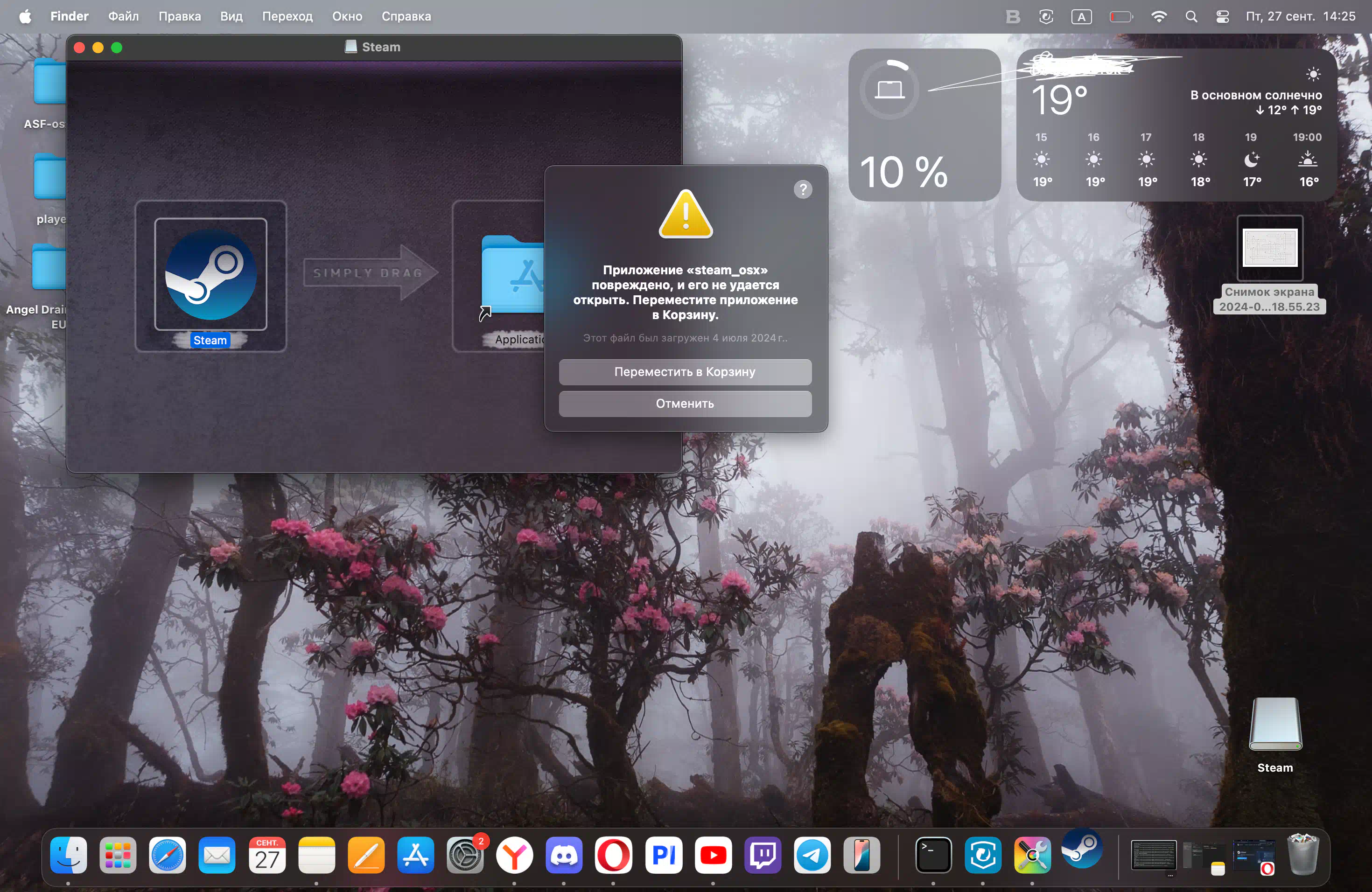The height and width of the screenshot is (892, 1372).
Task: Open Mail from the dock
Action: point(217,855)
